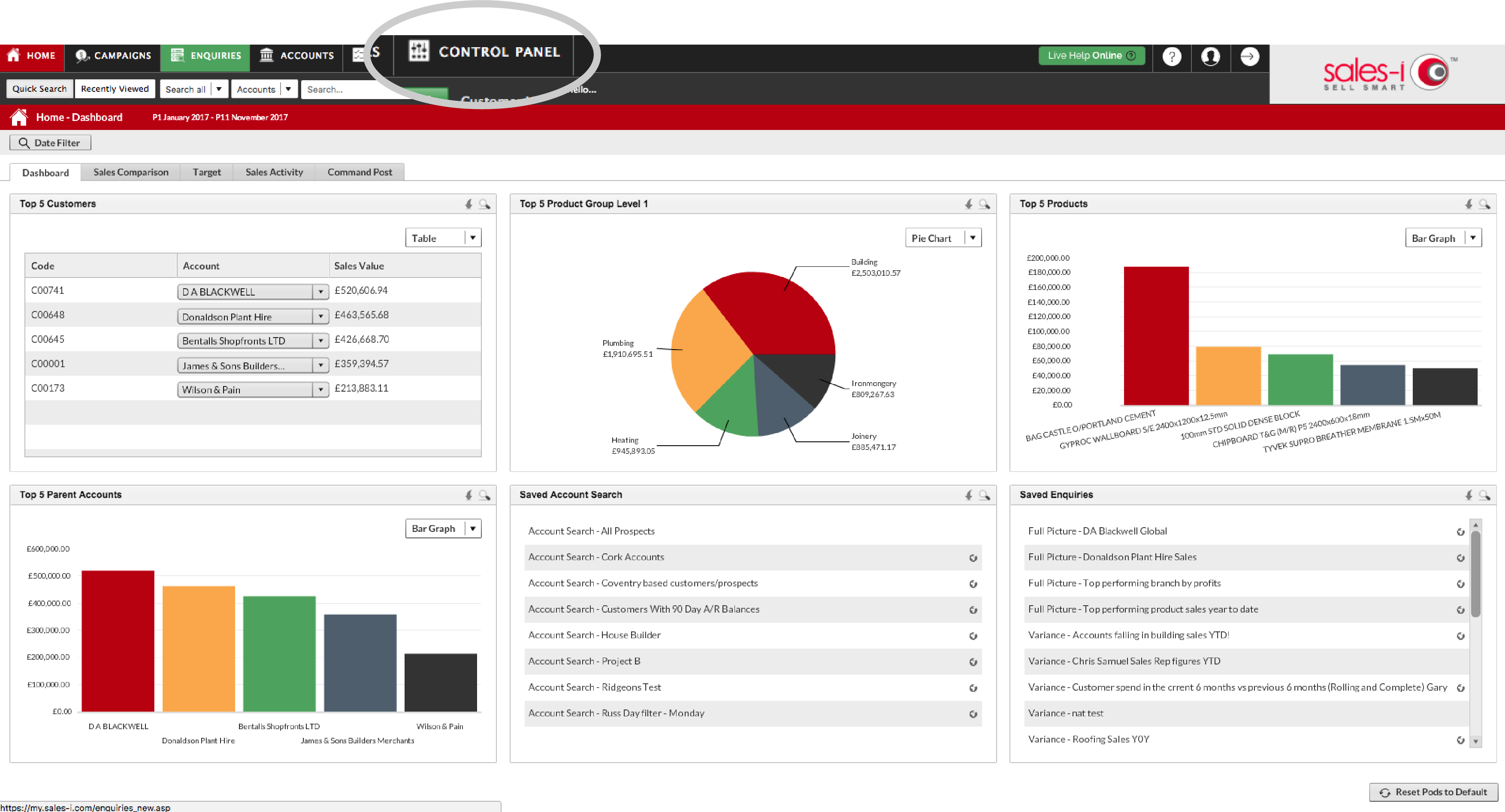
Task: Open the Table view dropdown in Top 5 Customers
Action: (444, 238)
